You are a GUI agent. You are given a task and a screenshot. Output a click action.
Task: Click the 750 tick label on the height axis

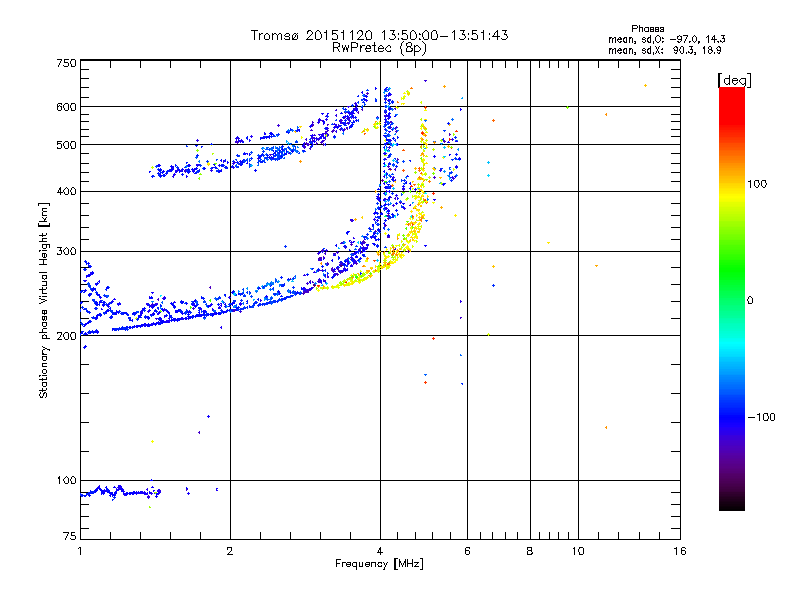pyautogui.click(x=67, y=63)
